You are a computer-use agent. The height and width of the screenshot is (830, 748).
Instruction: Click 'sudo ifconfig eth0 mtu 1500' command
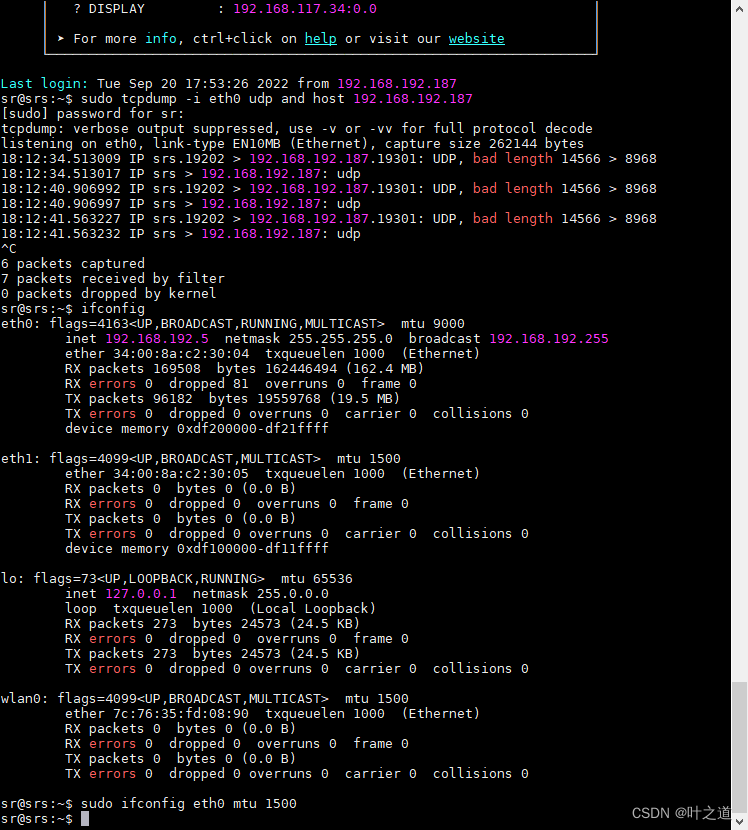(x=188, y=804)
